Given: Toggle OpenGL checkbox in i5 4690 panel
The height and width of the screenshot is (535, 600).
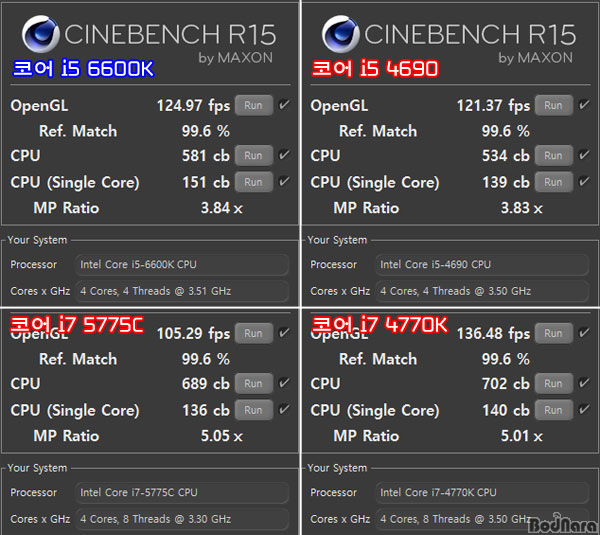Looking at the screenshot, I should coord(584,104).
